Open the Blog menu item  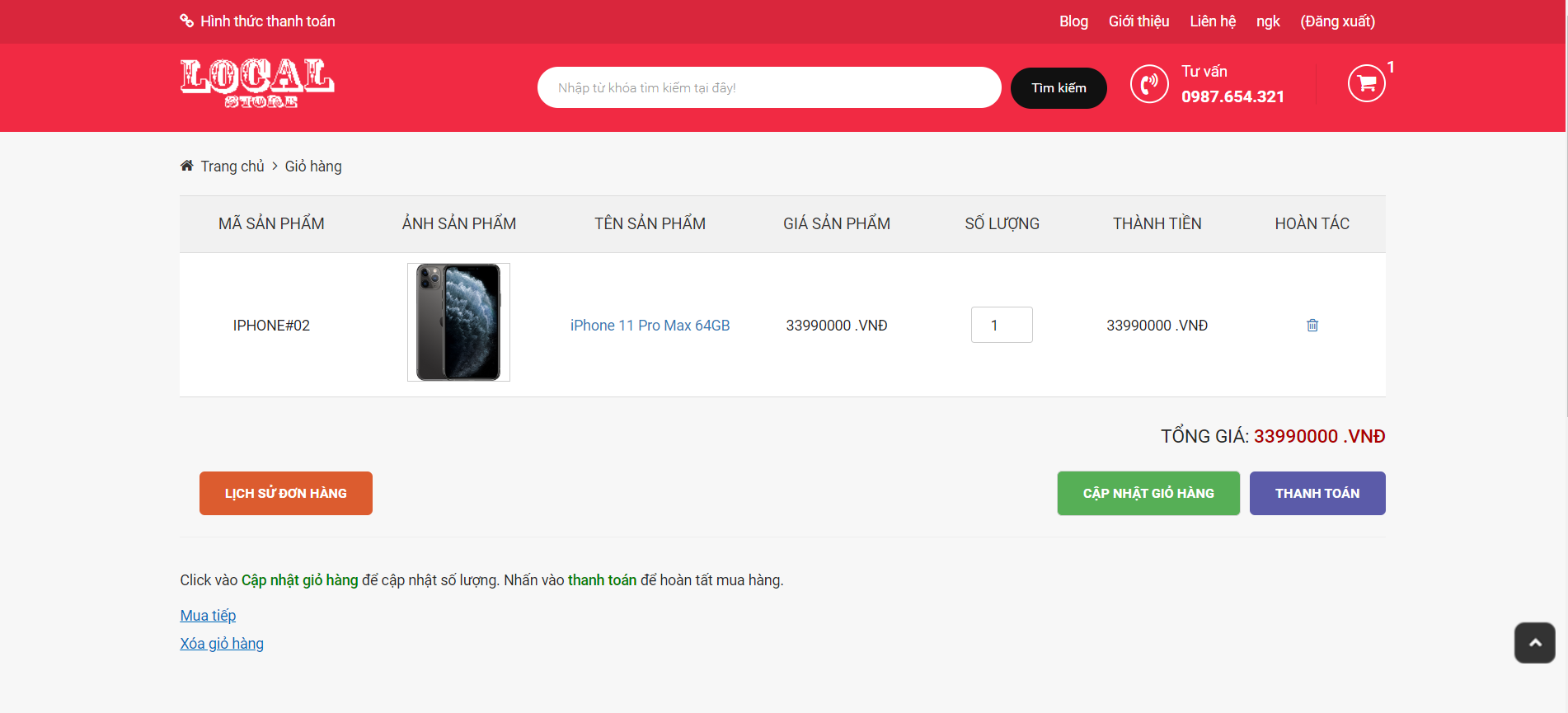pyautogui.click(x=1073, y=21)
